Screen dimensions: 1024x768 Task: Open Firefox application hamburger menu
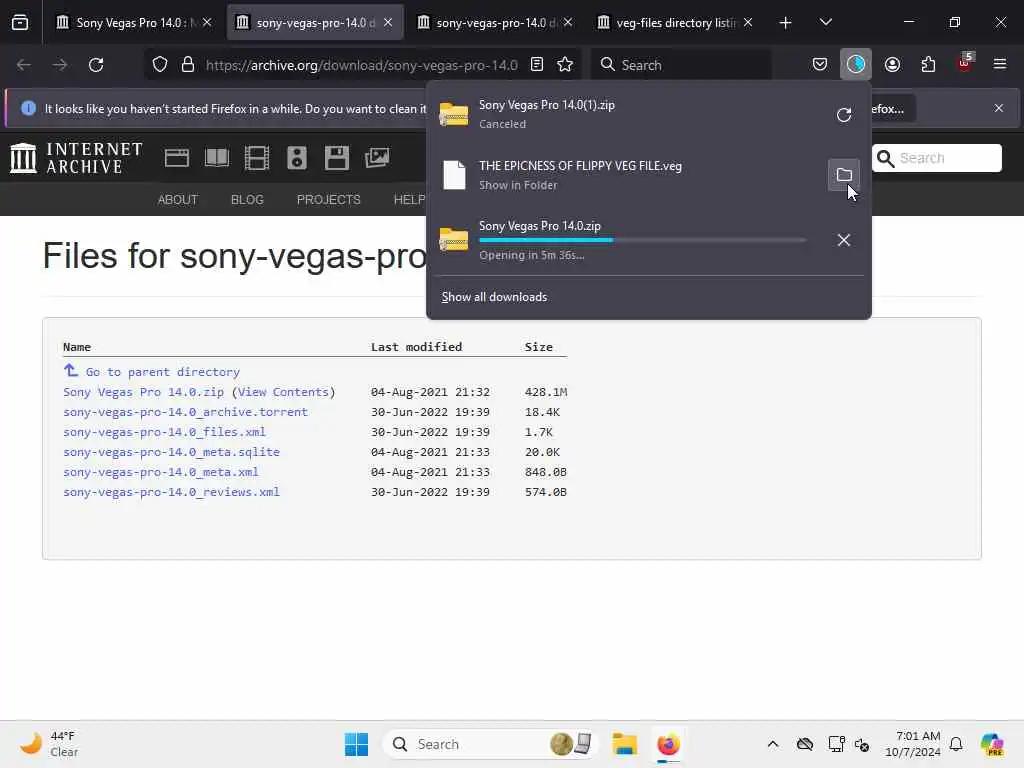[1000, 65]
